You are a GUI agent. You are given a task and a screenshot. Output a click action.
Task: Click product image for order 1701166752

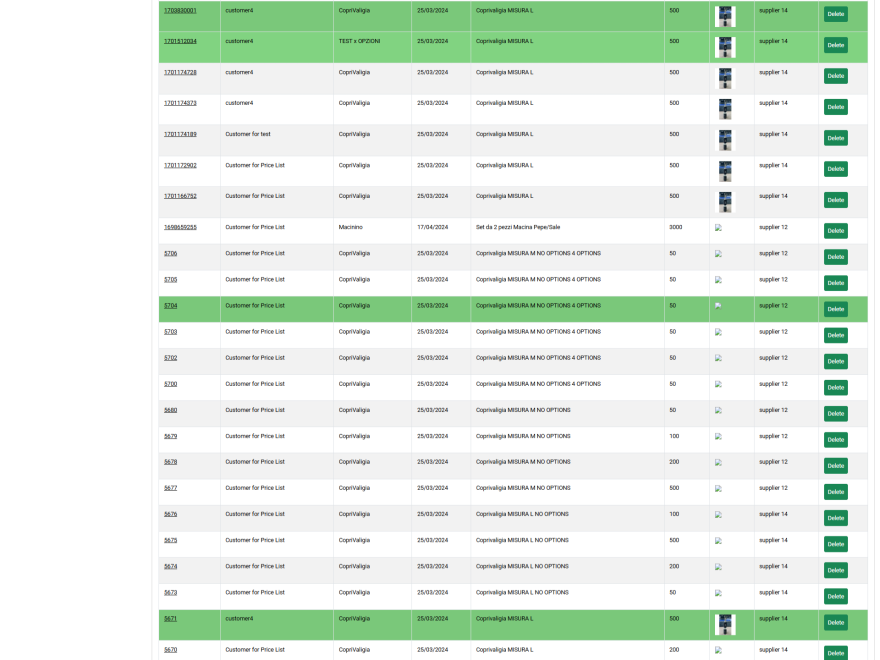[725, 202]
